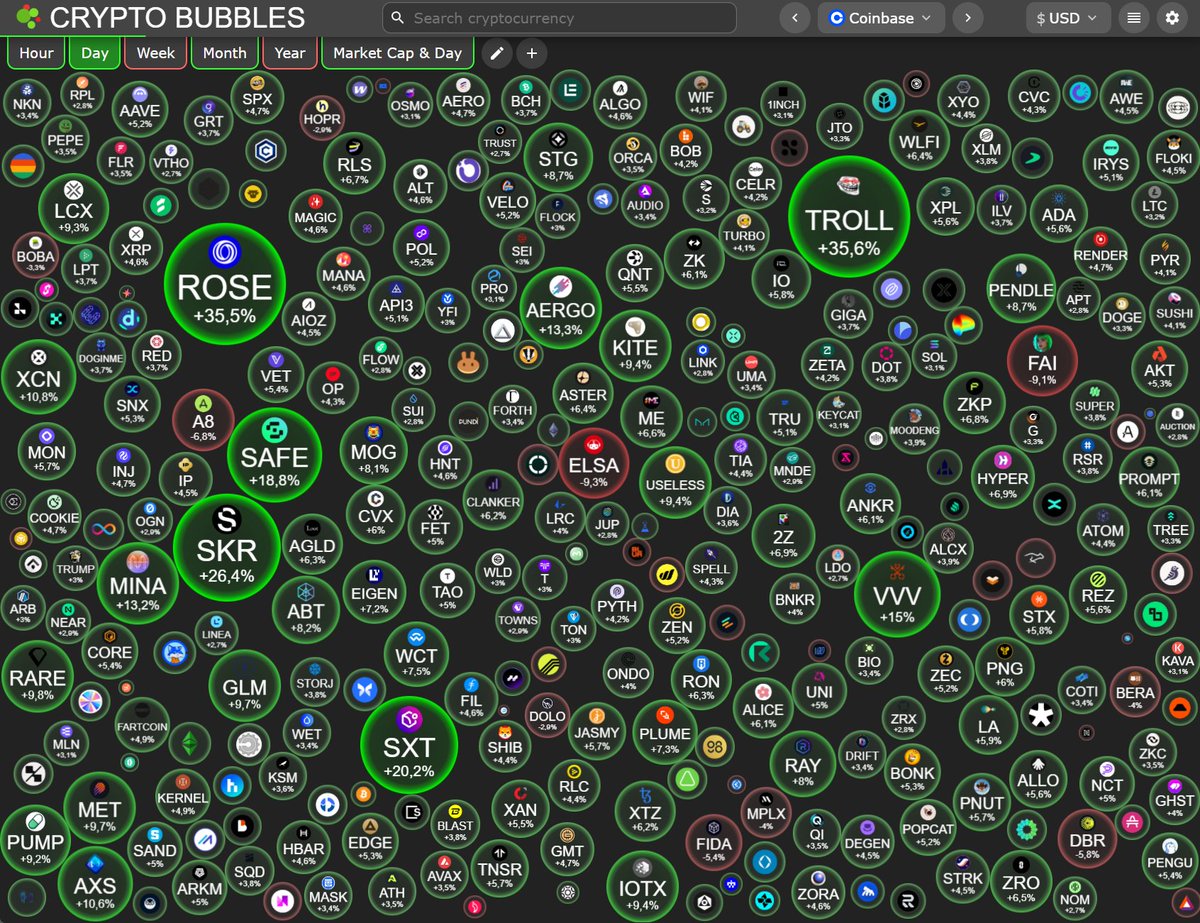Select the red FIDA -5,4% bubble
The width and height of the screenshot is (1200, 923).
click(714, 843)
